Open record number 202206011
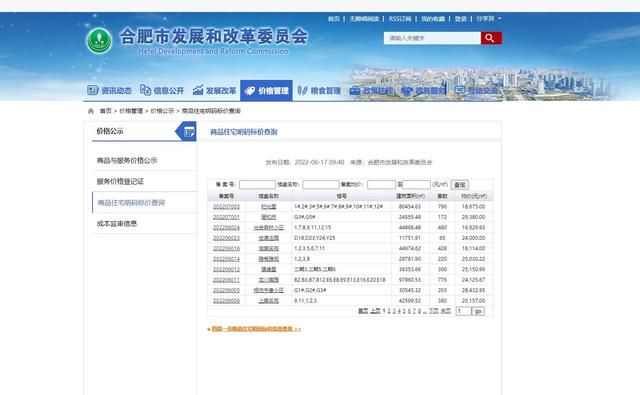The image size is (640, 395). pos(226,280)
